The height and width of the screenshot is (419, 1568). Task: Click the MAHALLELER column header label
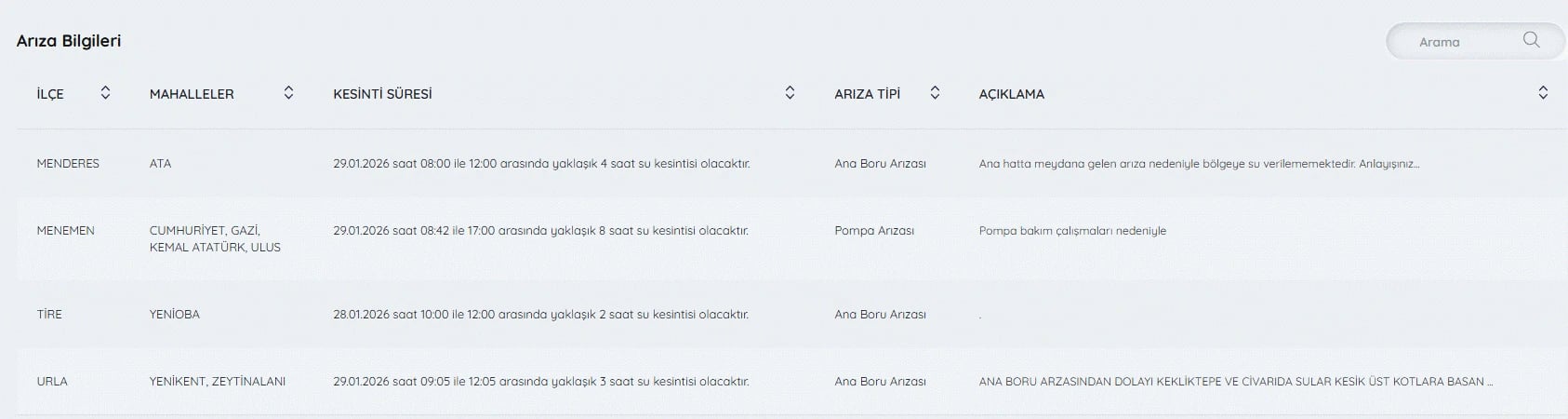(192, 94)
